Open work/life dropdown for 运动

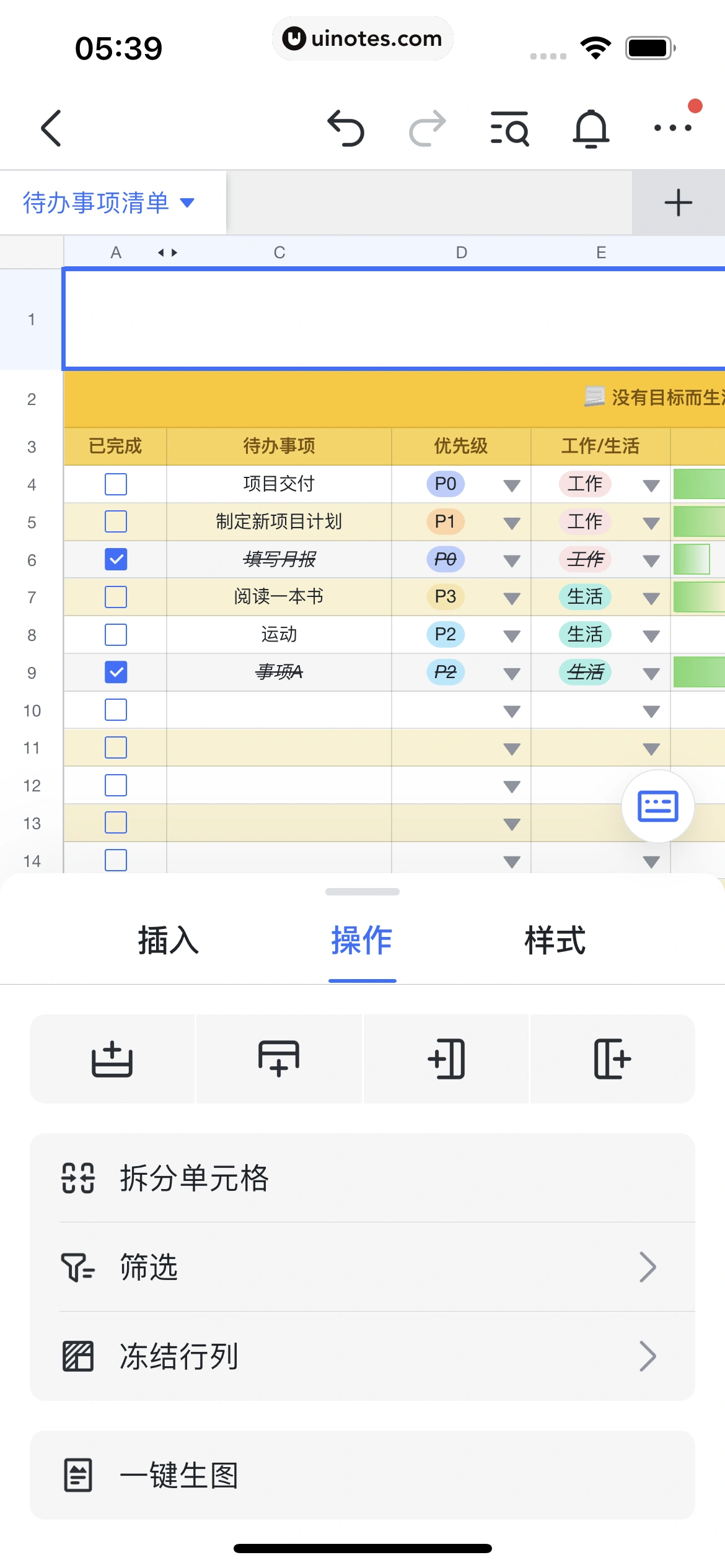coord(651,636)
